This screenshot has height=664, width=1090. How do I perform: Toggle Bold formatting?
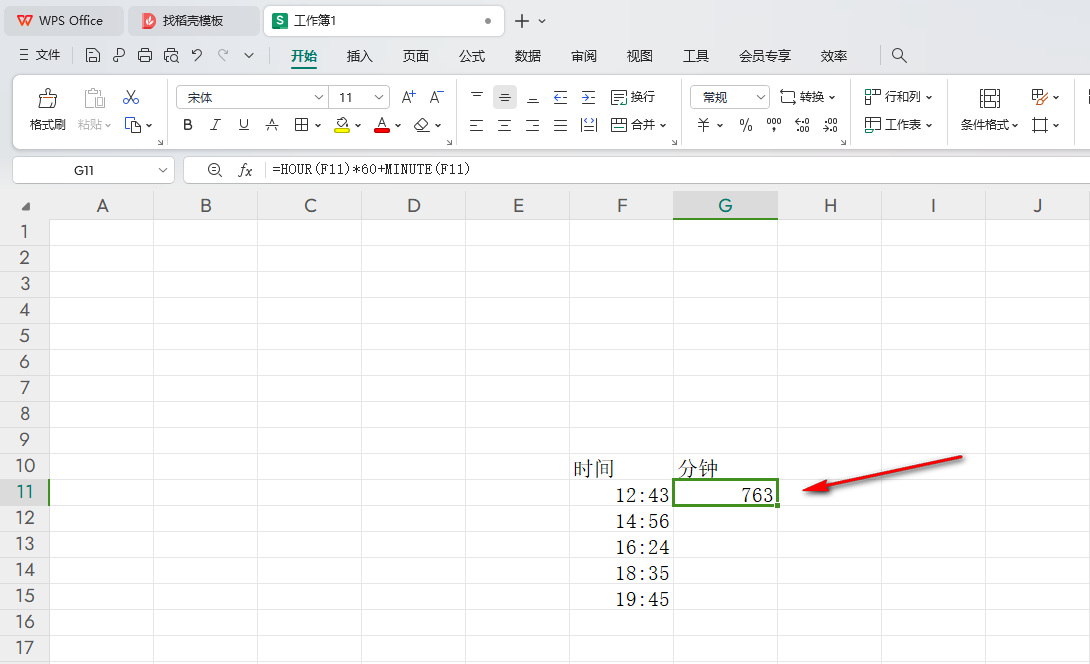click(x=188, y=125)
